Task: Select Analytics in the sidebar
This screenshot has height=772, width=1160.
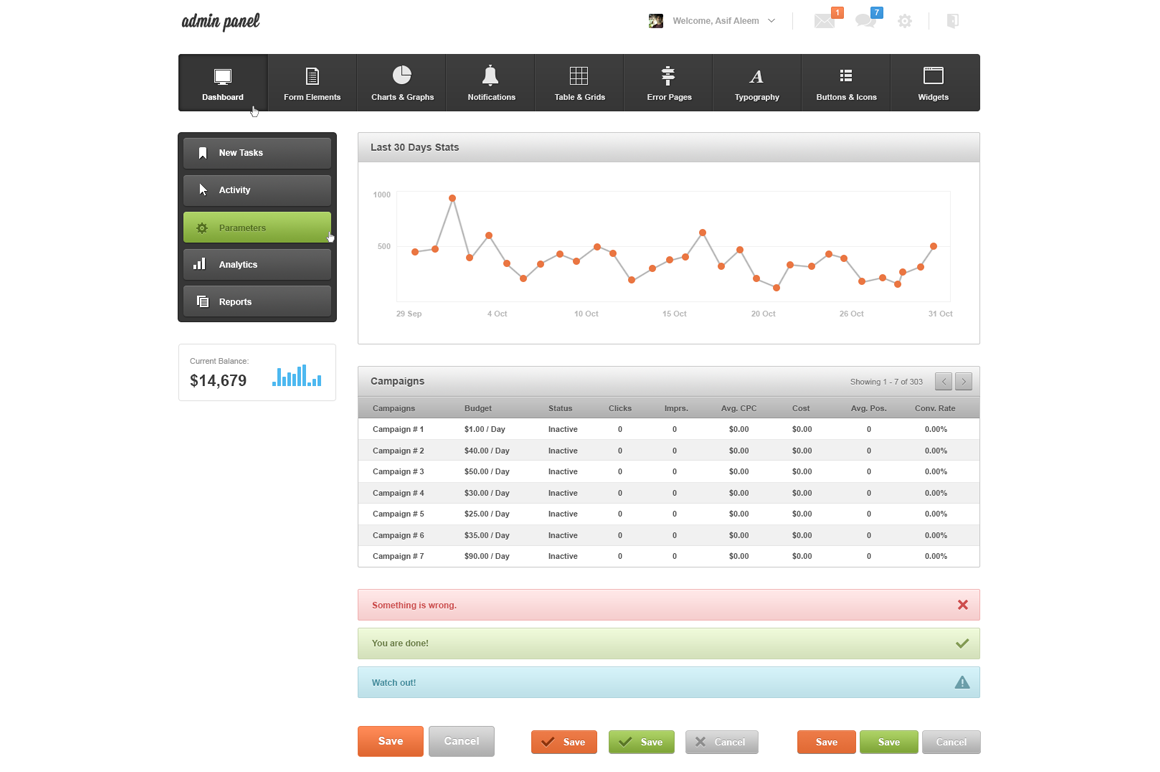Action: tap(257, 264)
